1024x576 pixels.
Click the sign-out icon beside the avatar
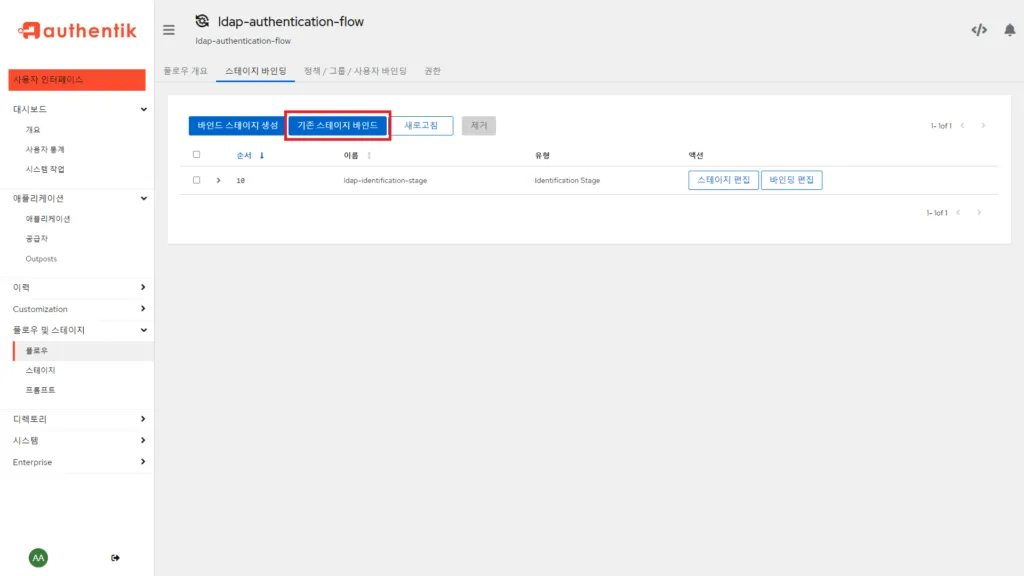click(x=115, y=559)
